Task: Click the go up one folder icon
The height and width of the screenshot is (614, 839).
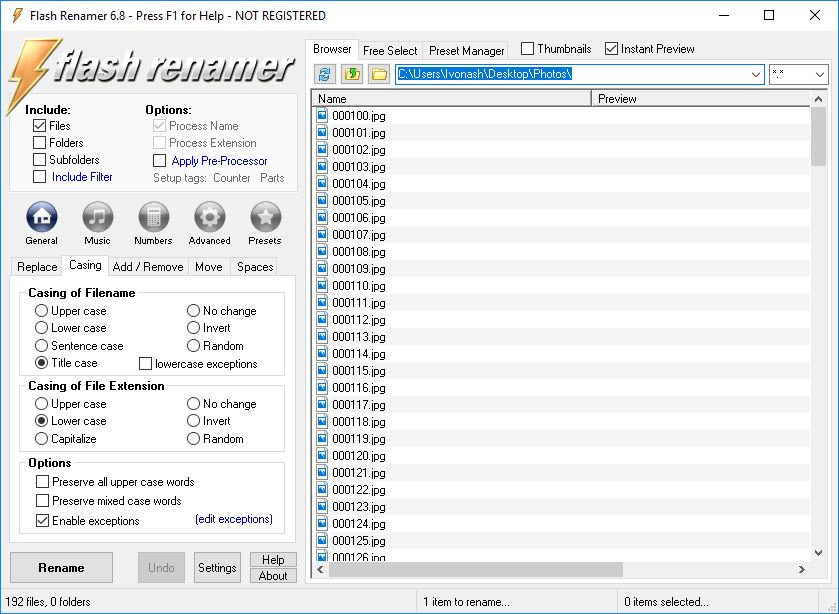Action: click(x=351, y=74)
